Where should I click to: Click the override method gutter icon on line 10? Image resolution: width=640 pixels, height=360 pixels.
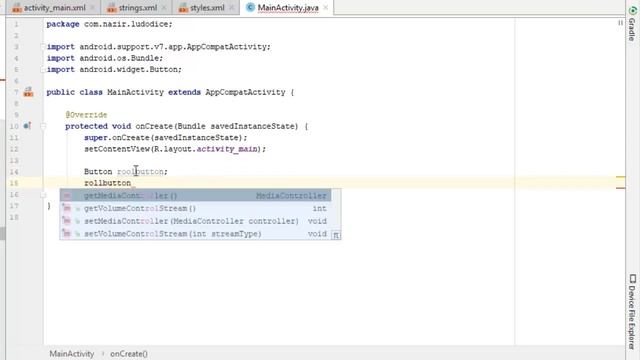(27, 126)
